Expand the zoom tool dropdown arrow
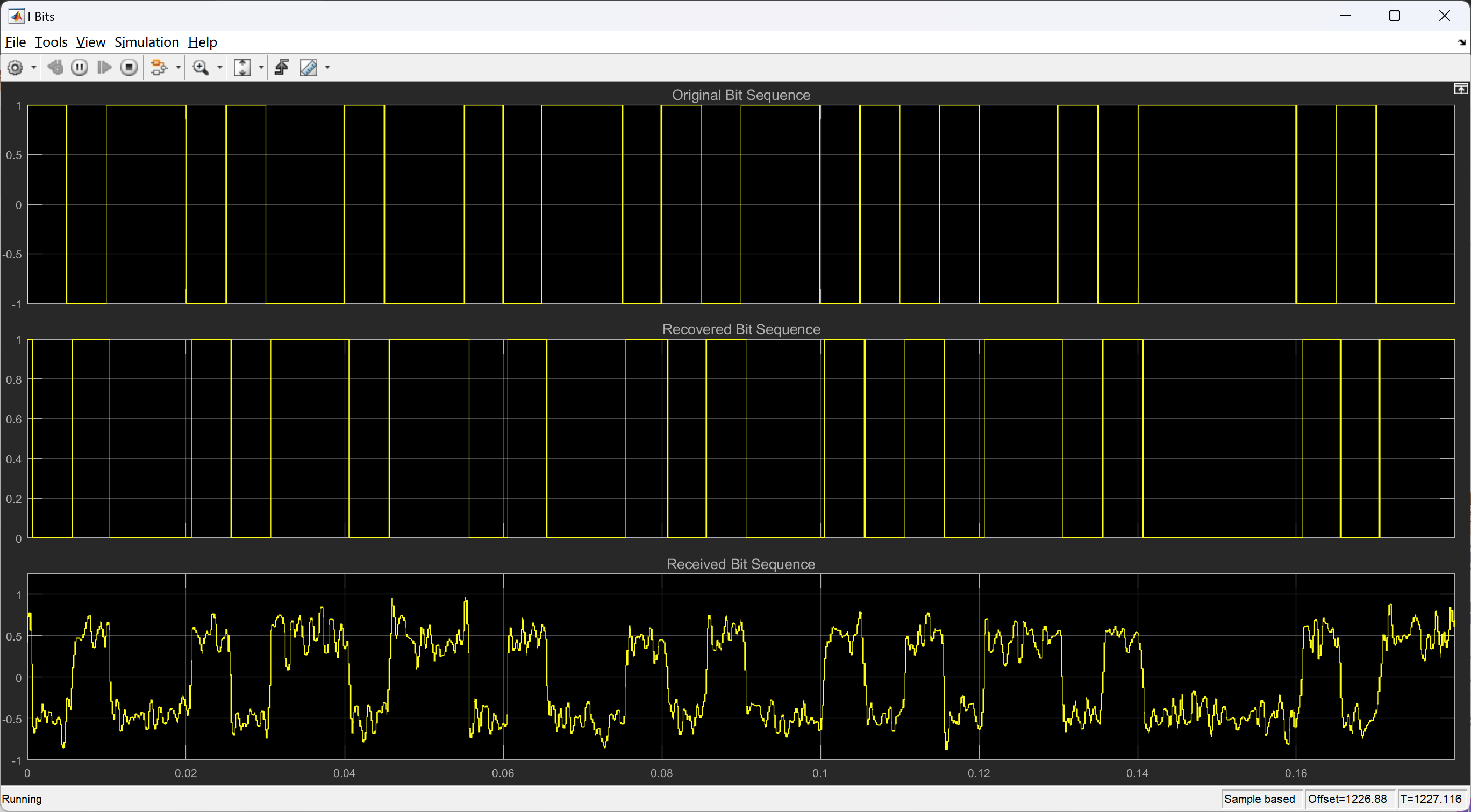1471x812 pixels. click(219, 68)
